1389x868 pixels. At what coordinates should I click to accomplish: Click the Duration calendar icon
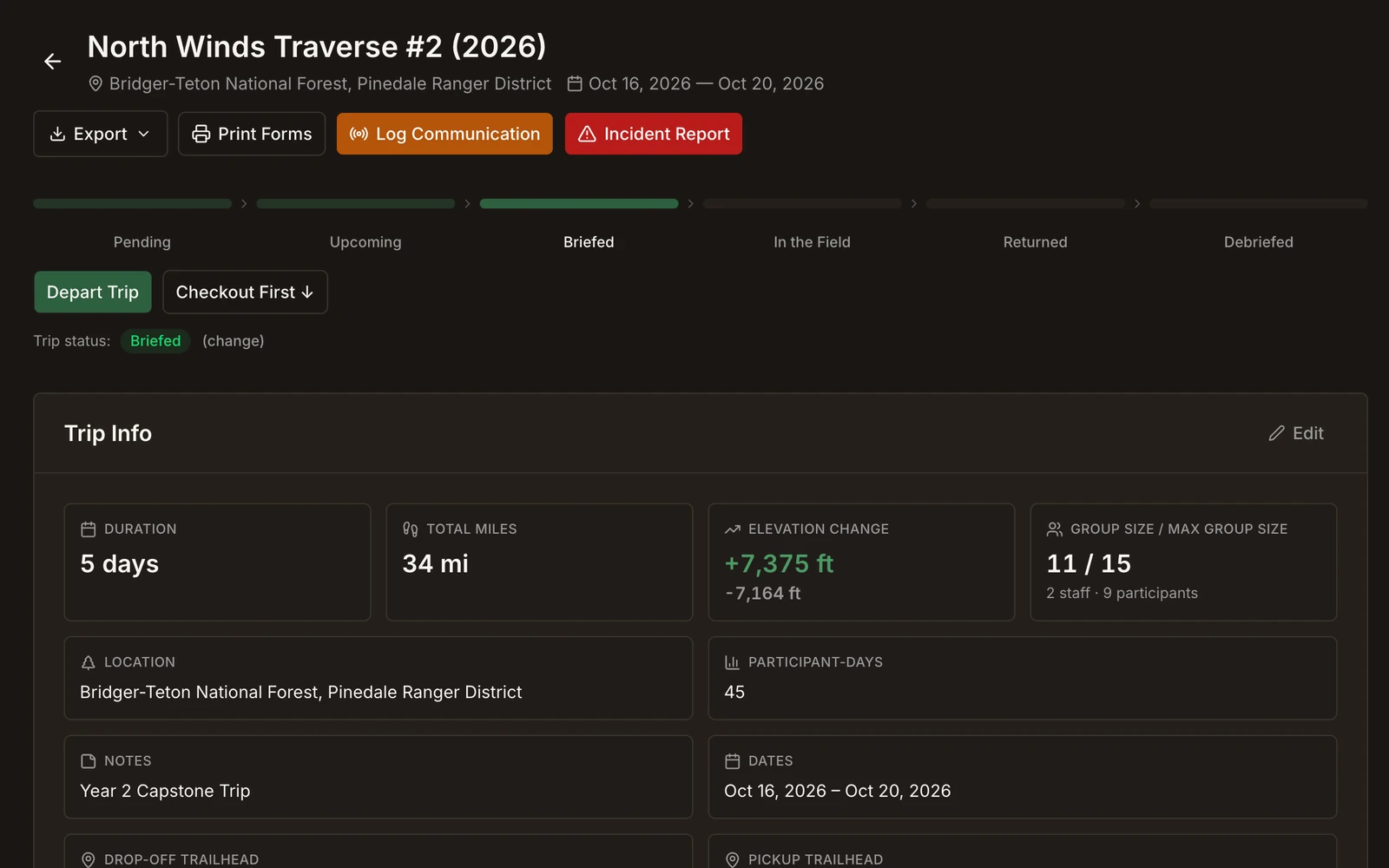[x=89, y=529]
